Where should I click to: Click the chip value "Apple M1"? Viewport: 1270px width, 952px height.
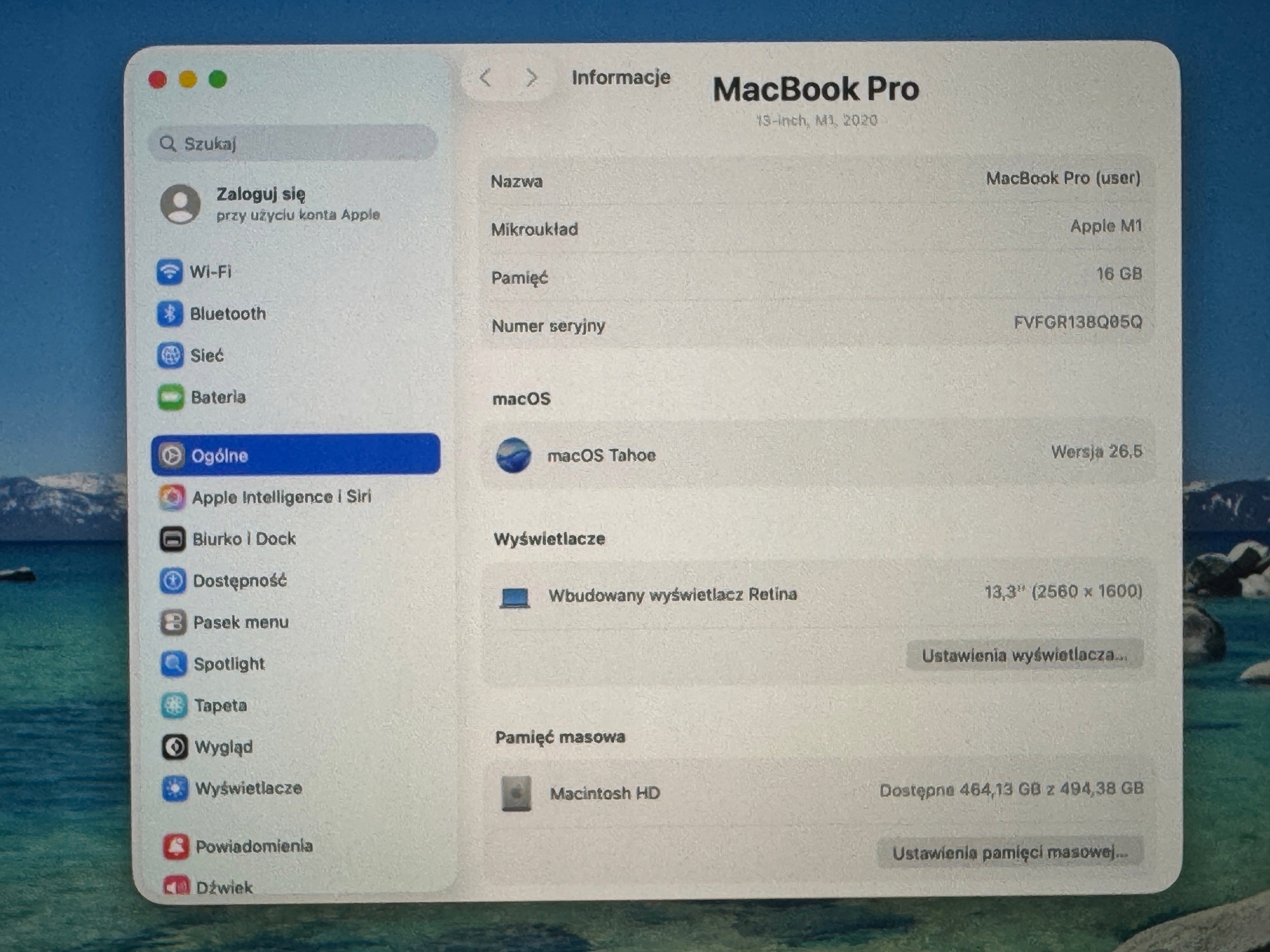[x=1106, y=226]
